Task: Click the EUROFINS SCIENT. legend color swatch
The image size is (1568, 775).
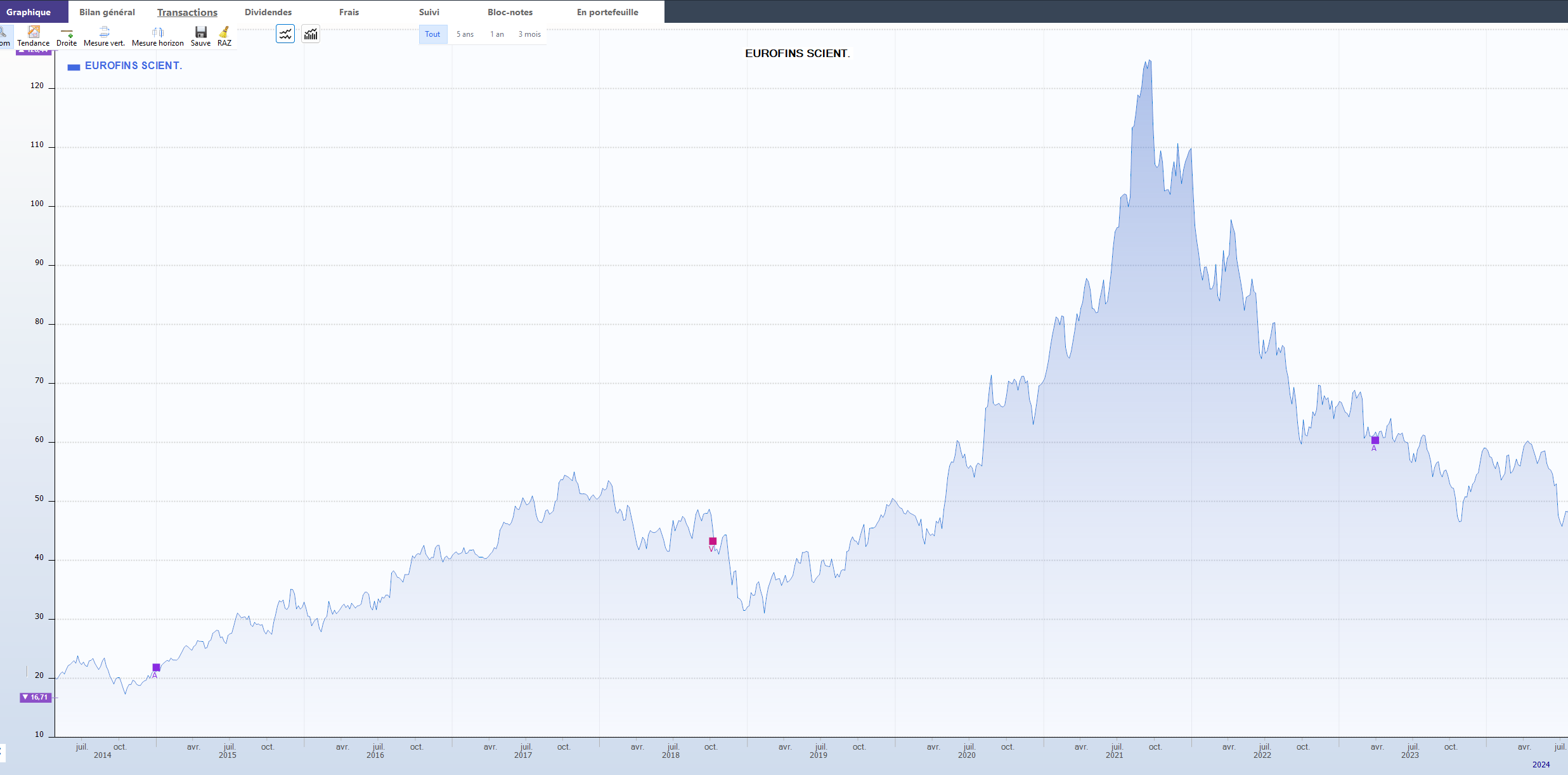Action: (x=74, y=67)
